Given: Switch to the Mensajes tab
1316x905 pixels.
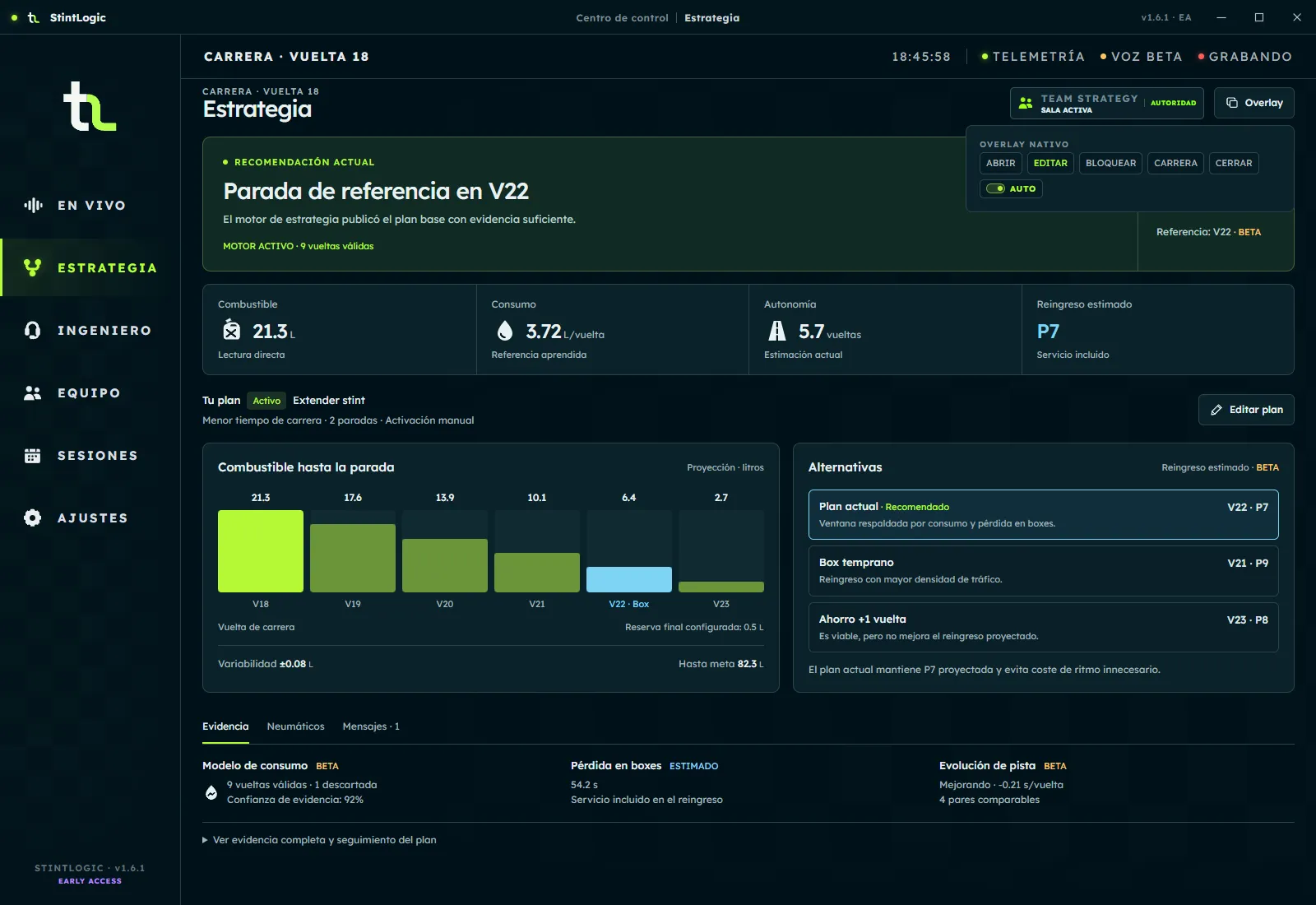Looking at the screenshot, I should pyautogui.click(x=371, y=726).
